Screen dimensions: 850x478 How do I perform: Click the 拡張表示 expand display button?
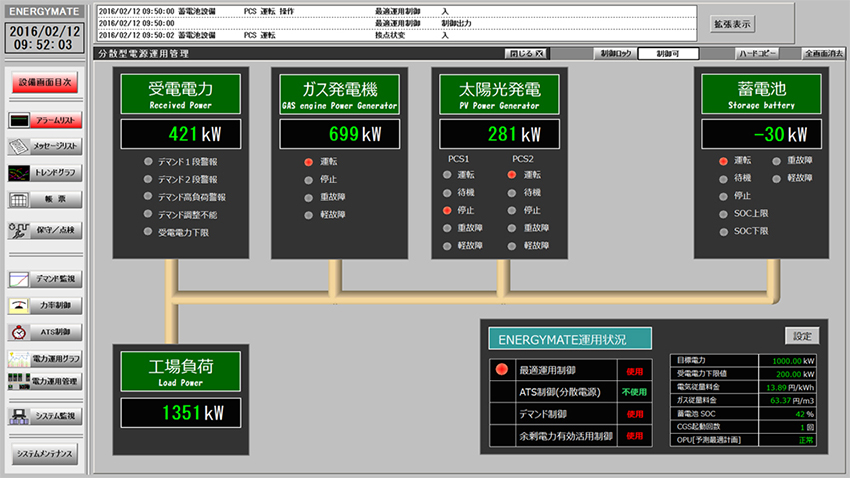732,24
